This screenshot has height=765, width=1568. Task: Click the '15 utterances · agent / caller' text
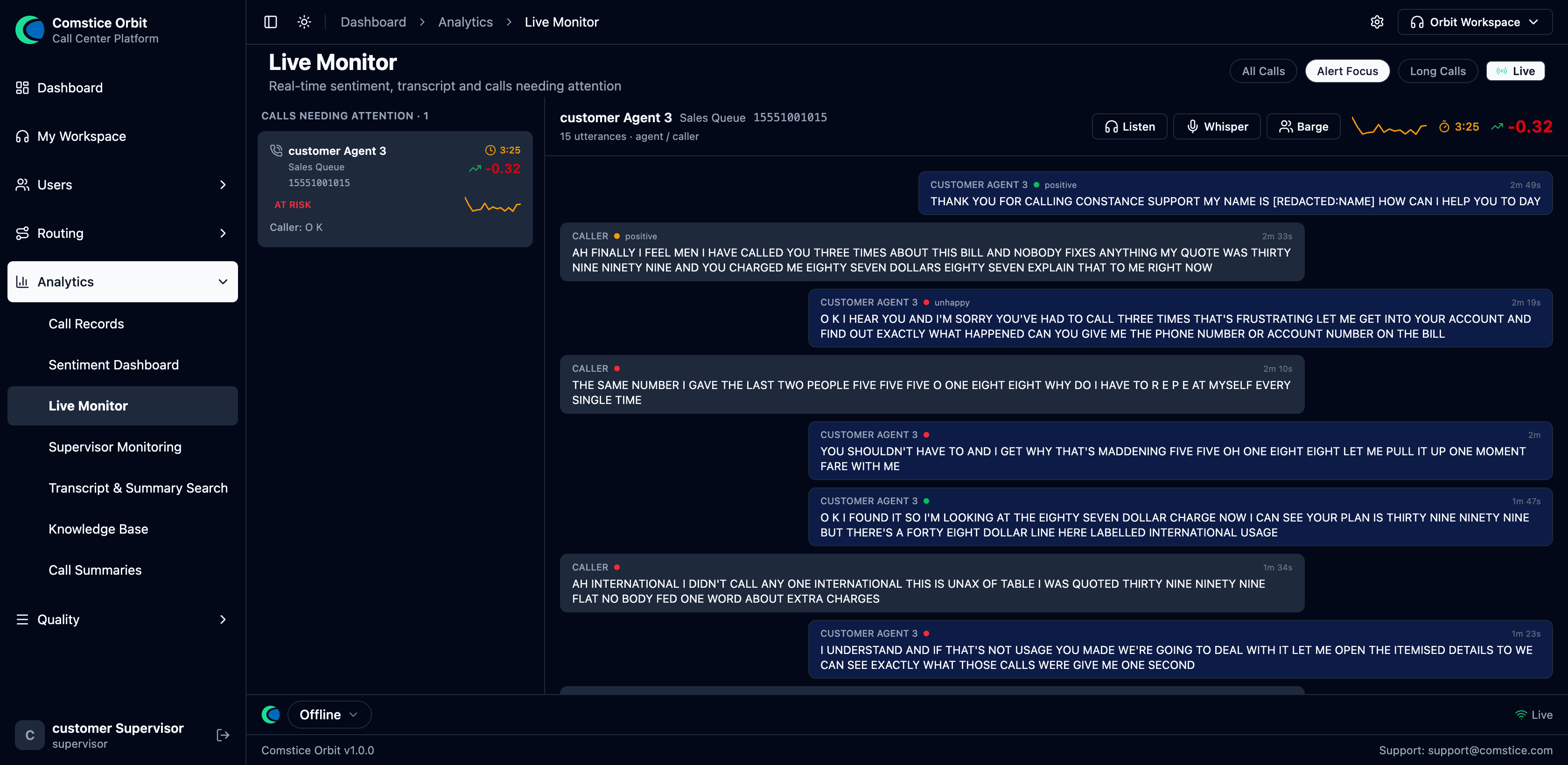pyautogui.click(x=630, y=136)
